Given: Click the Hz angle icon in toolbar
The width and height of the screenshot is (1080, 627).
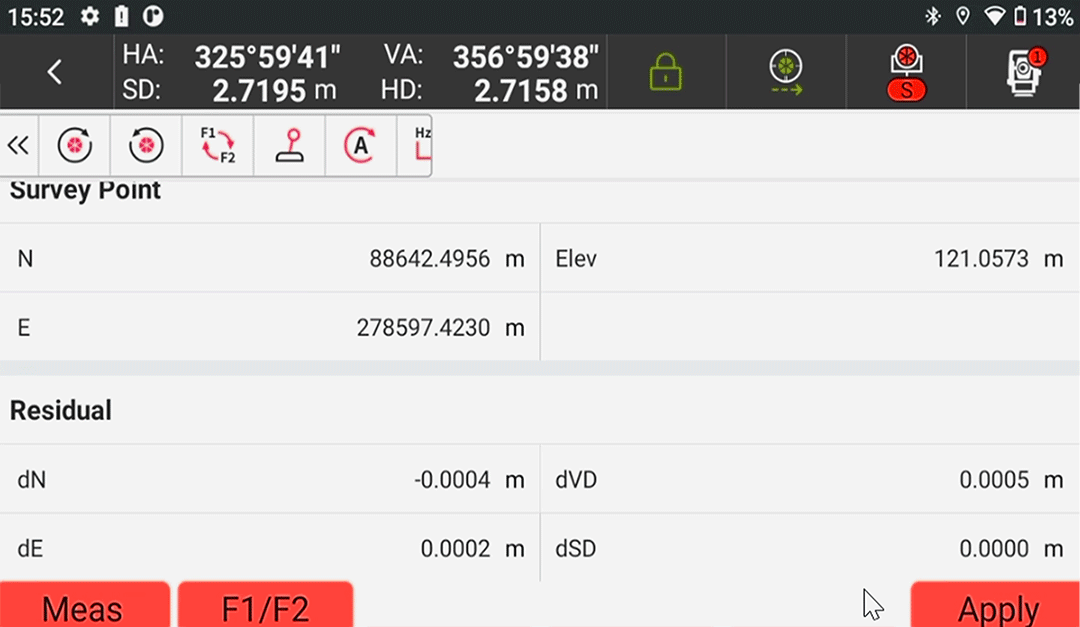Looking at the screenshot, I should coord(420,146).
